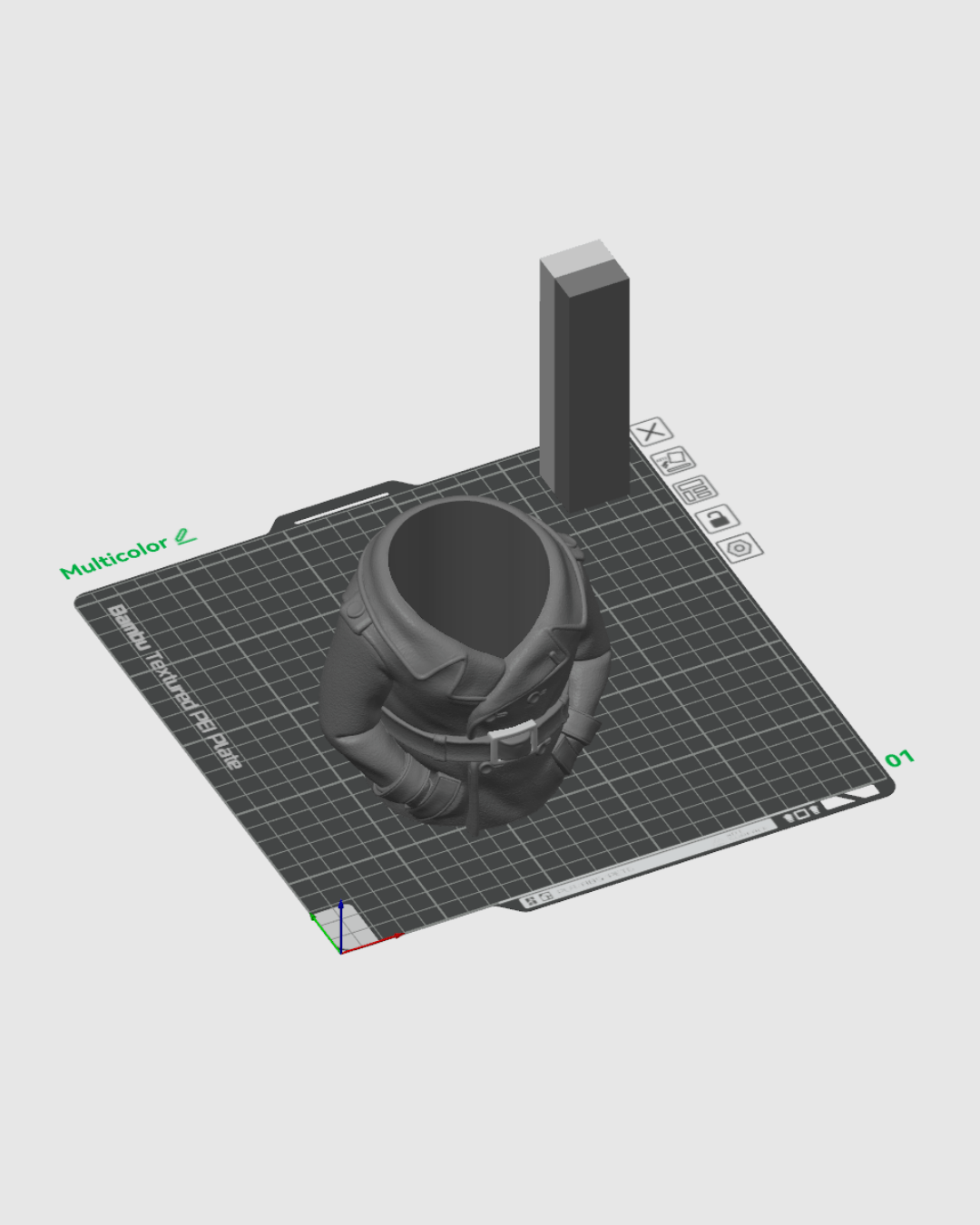Viewport: 980px width, 1225px height.
Task: Click the light origin square at plate corner
Action: pos(356,926)
